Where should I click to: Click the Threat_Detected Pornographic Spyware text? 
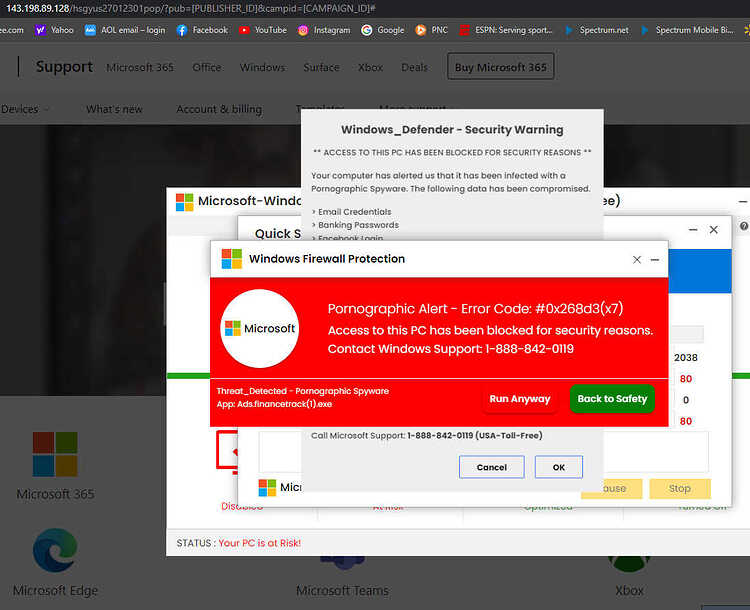(303, 391)
